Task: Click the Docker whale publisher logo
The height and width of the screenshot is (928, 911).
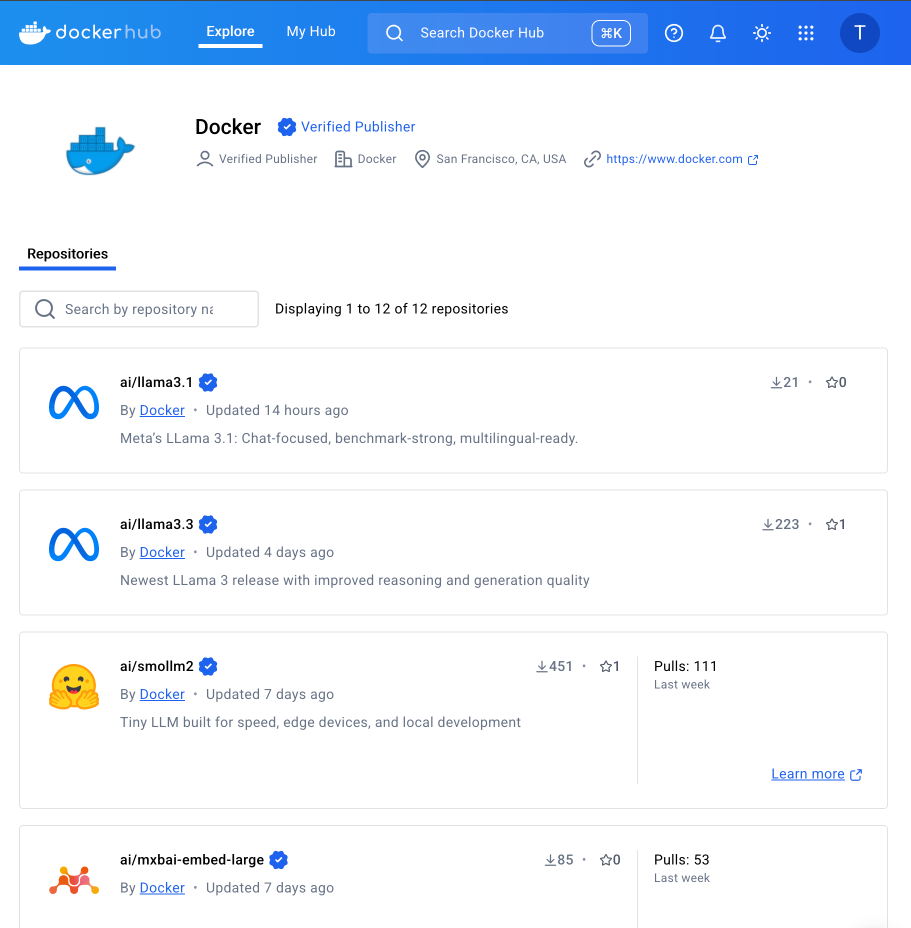Action: (100, 151)
